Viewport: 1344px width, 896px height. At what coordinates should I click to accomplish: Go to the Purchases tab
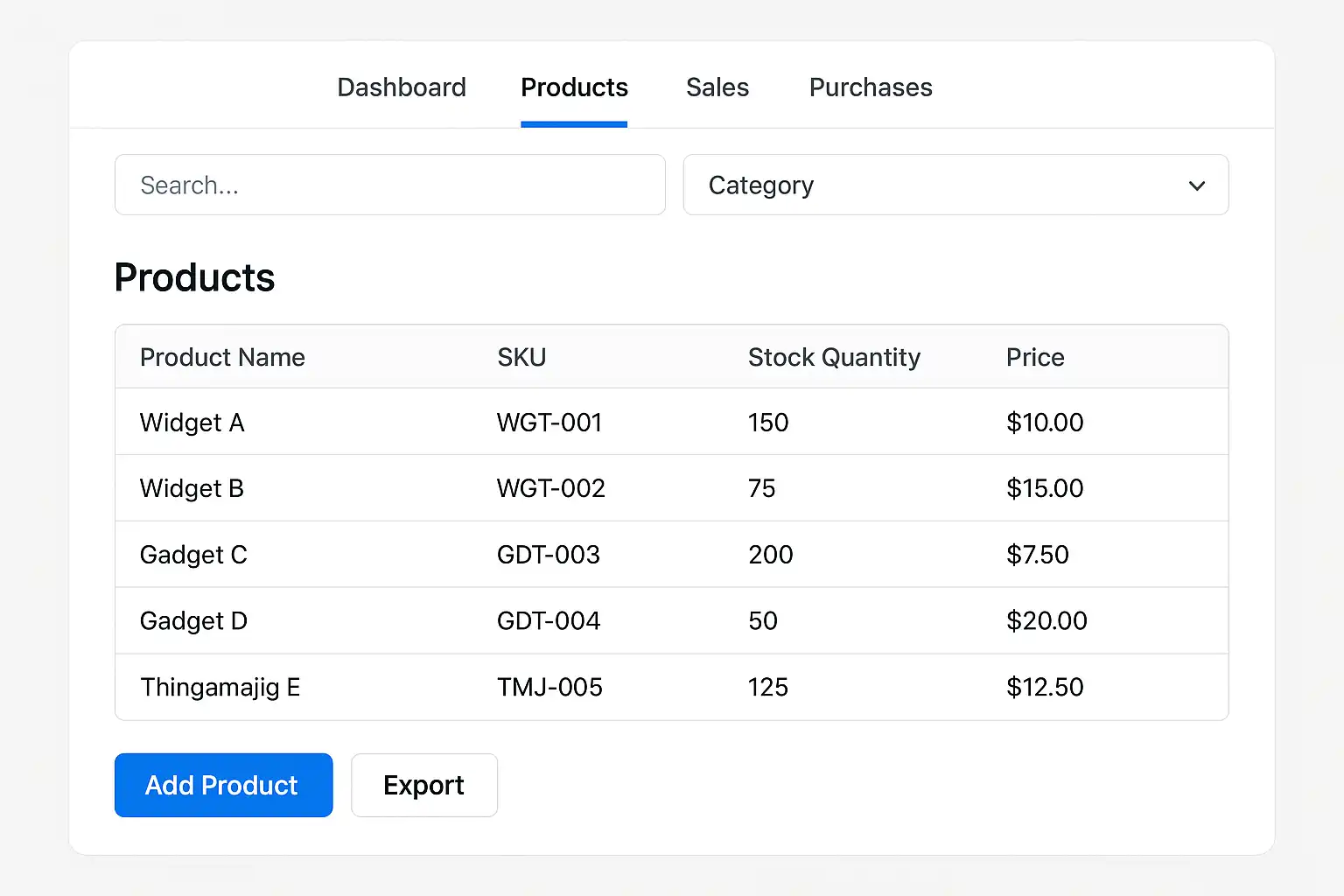tap(871, 87)
